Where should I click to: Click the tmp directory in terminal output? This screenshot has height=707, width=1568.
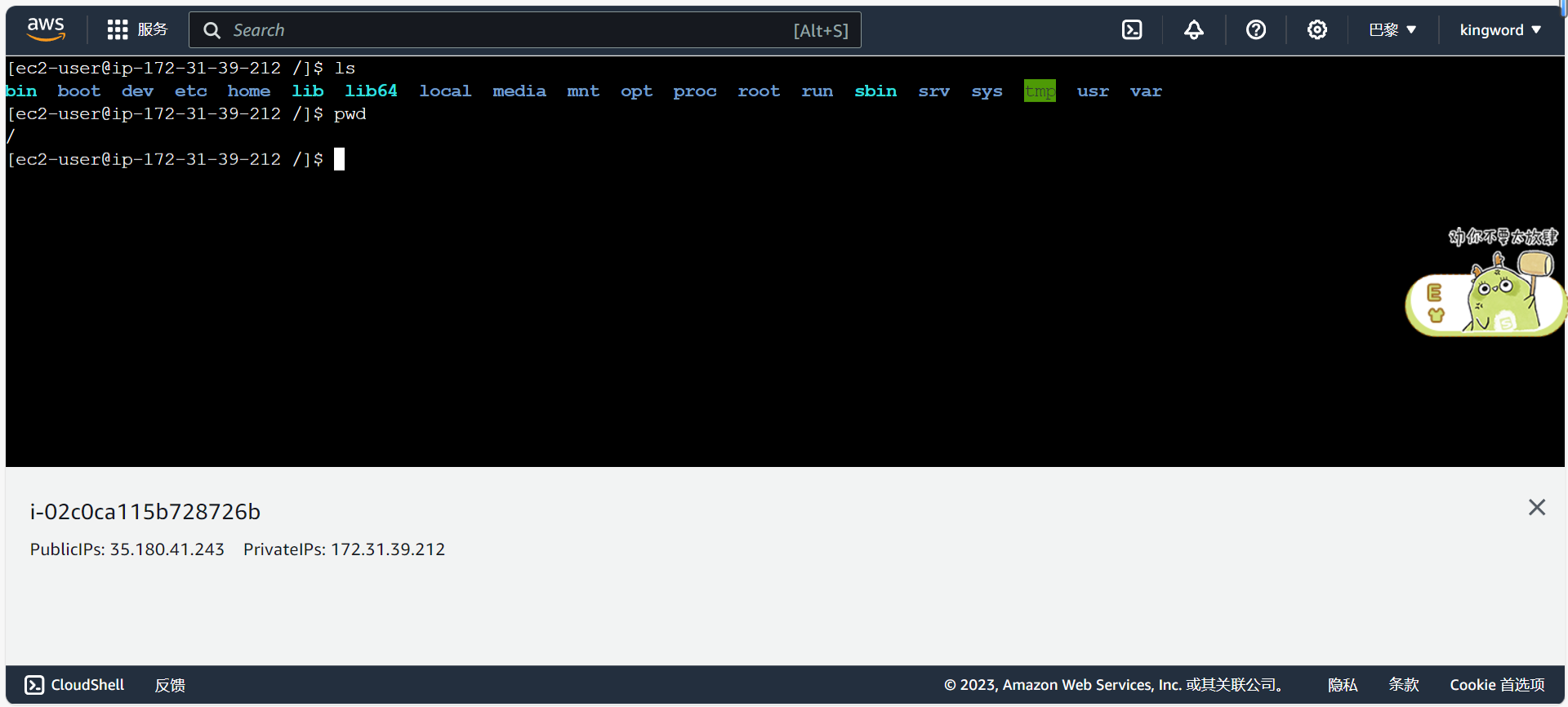pos(1040,91)
